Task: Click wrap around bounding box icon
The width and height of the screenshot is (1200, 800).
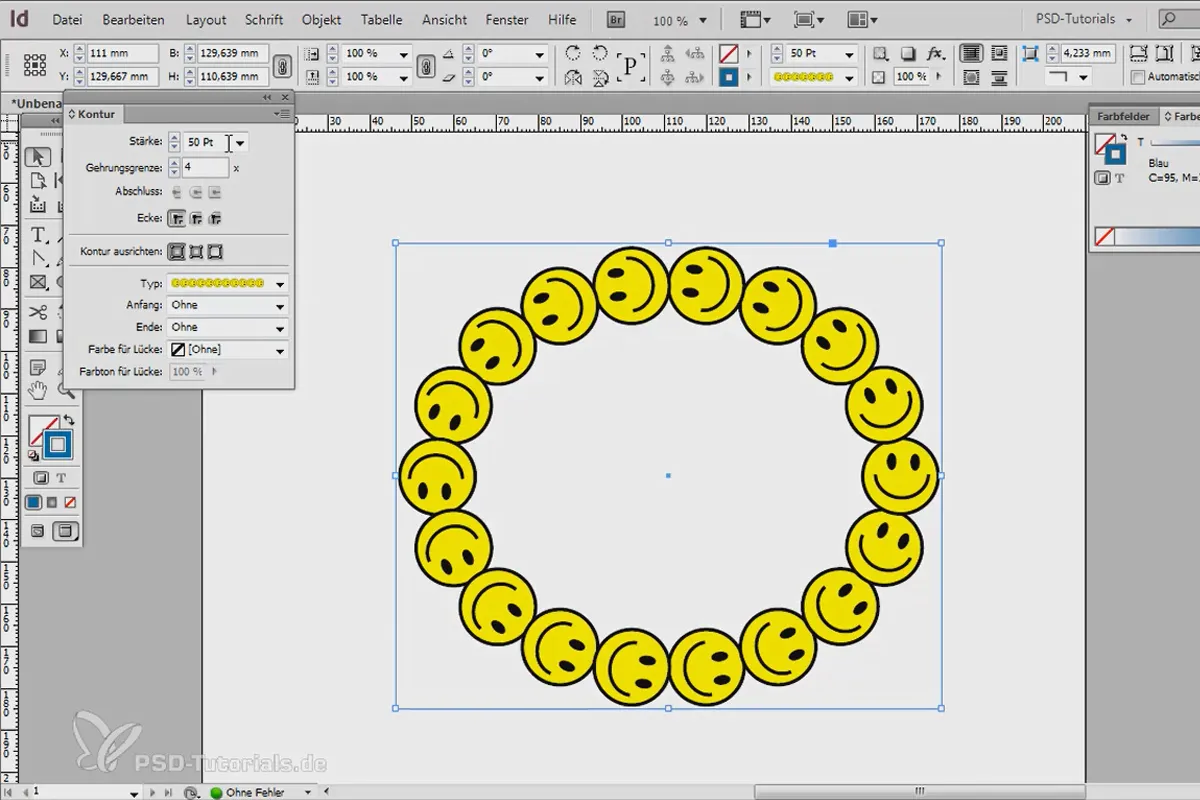Action: 997,54
